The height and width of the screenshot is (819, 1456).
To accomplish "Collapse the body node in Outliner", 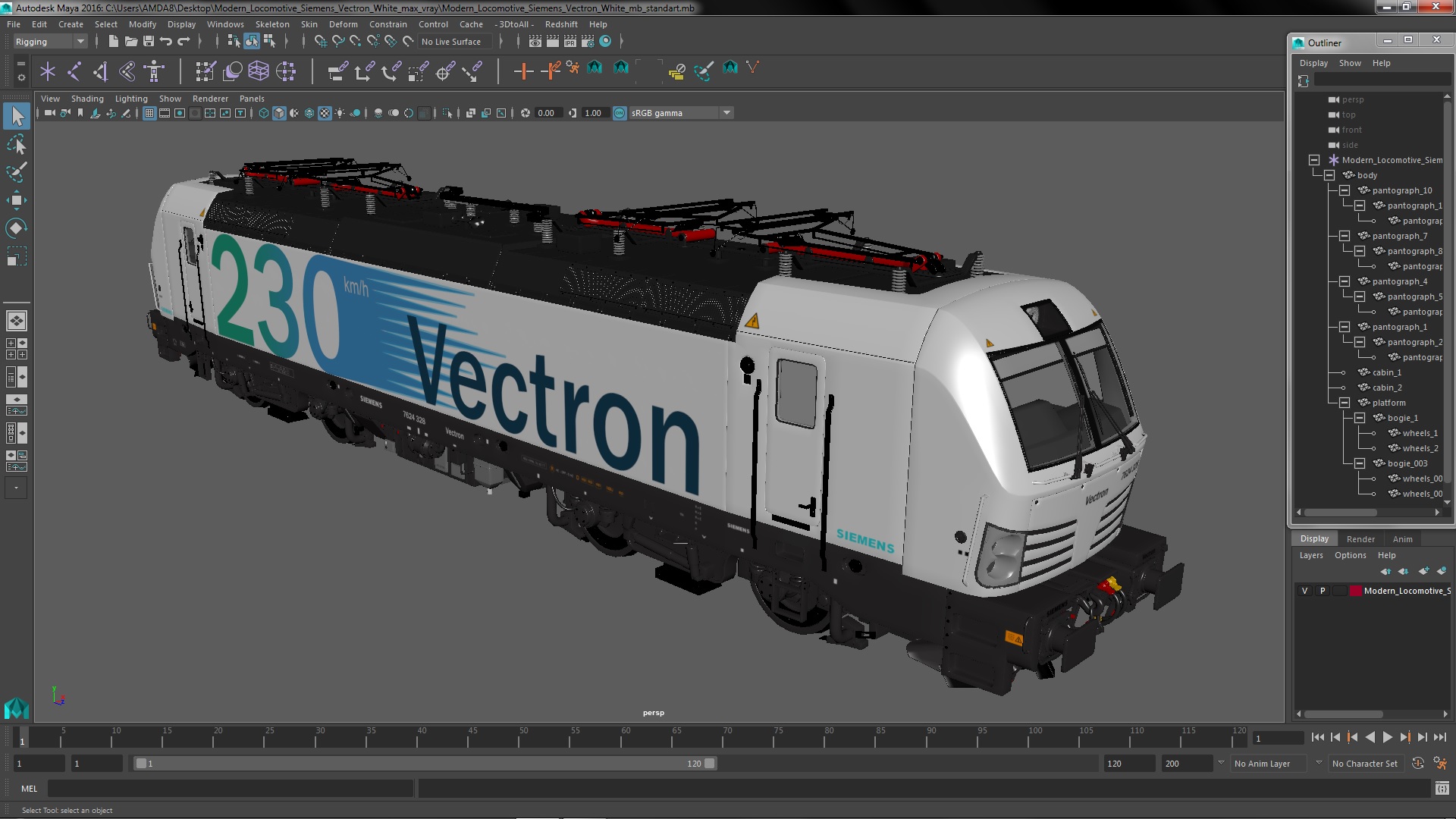I will pyautogui.click(x=1329, y=175).
